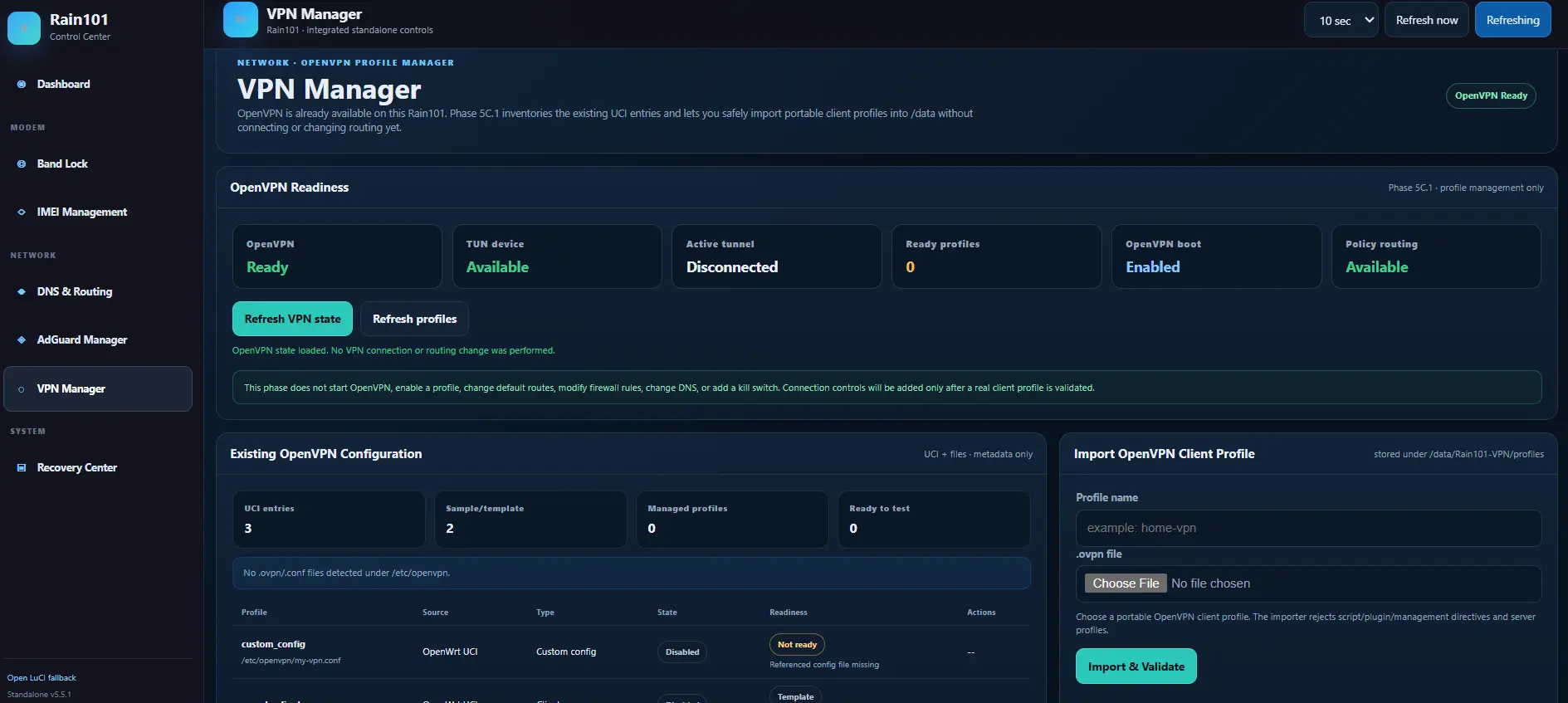Screen dimensions: 1568x703
Task: Click the phase warning notice banner
Action: point(887,388)
